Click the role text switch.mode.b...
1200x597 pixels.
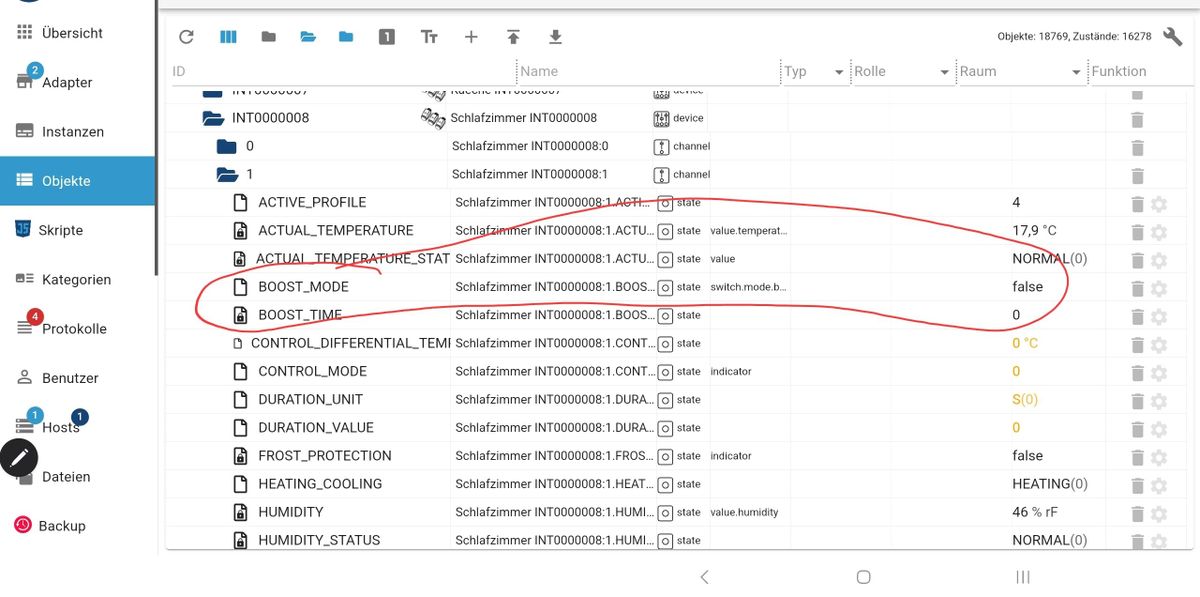click(x=749, y=287)
